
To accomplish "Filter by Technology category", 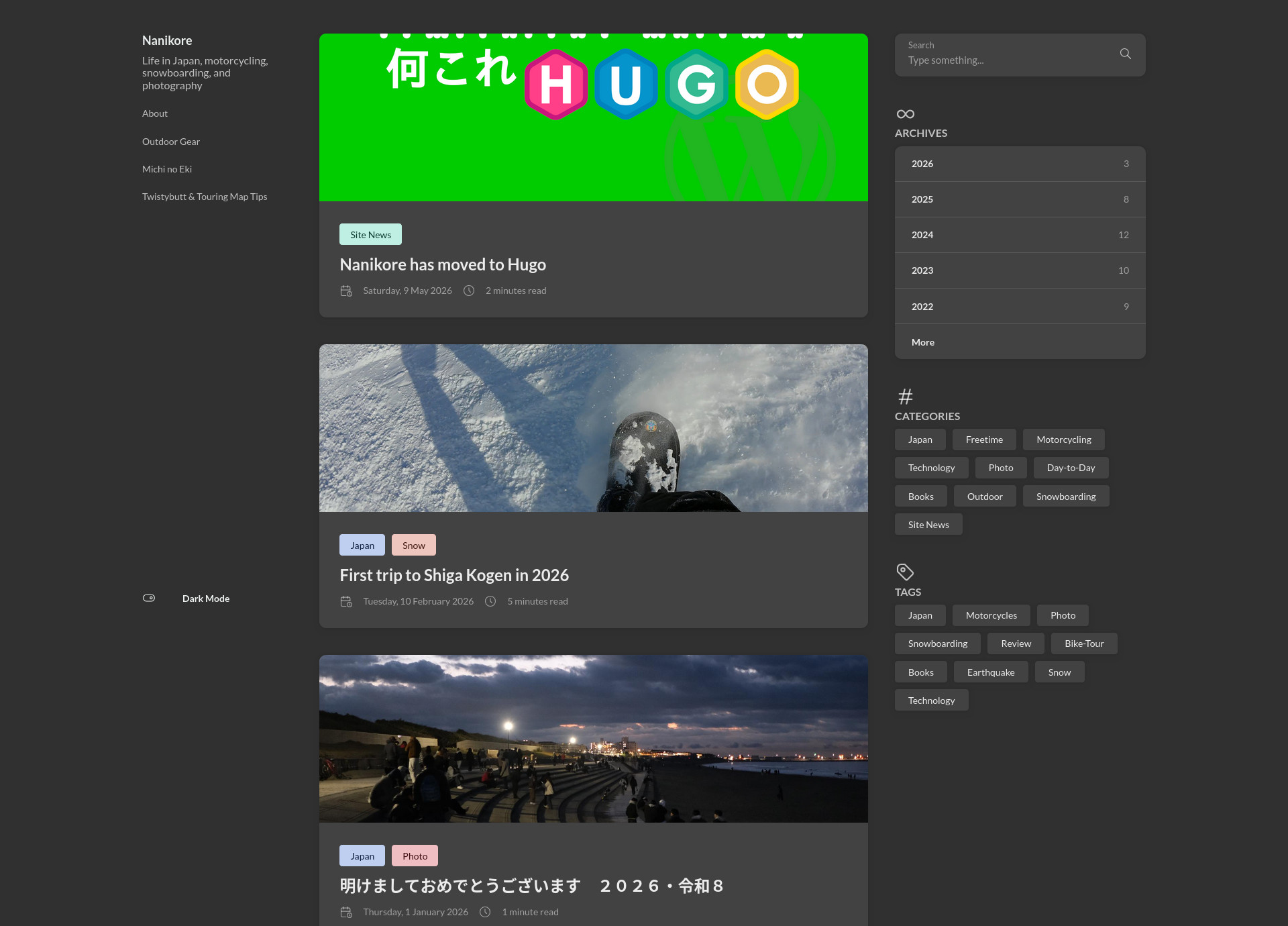I will point(931,468).
